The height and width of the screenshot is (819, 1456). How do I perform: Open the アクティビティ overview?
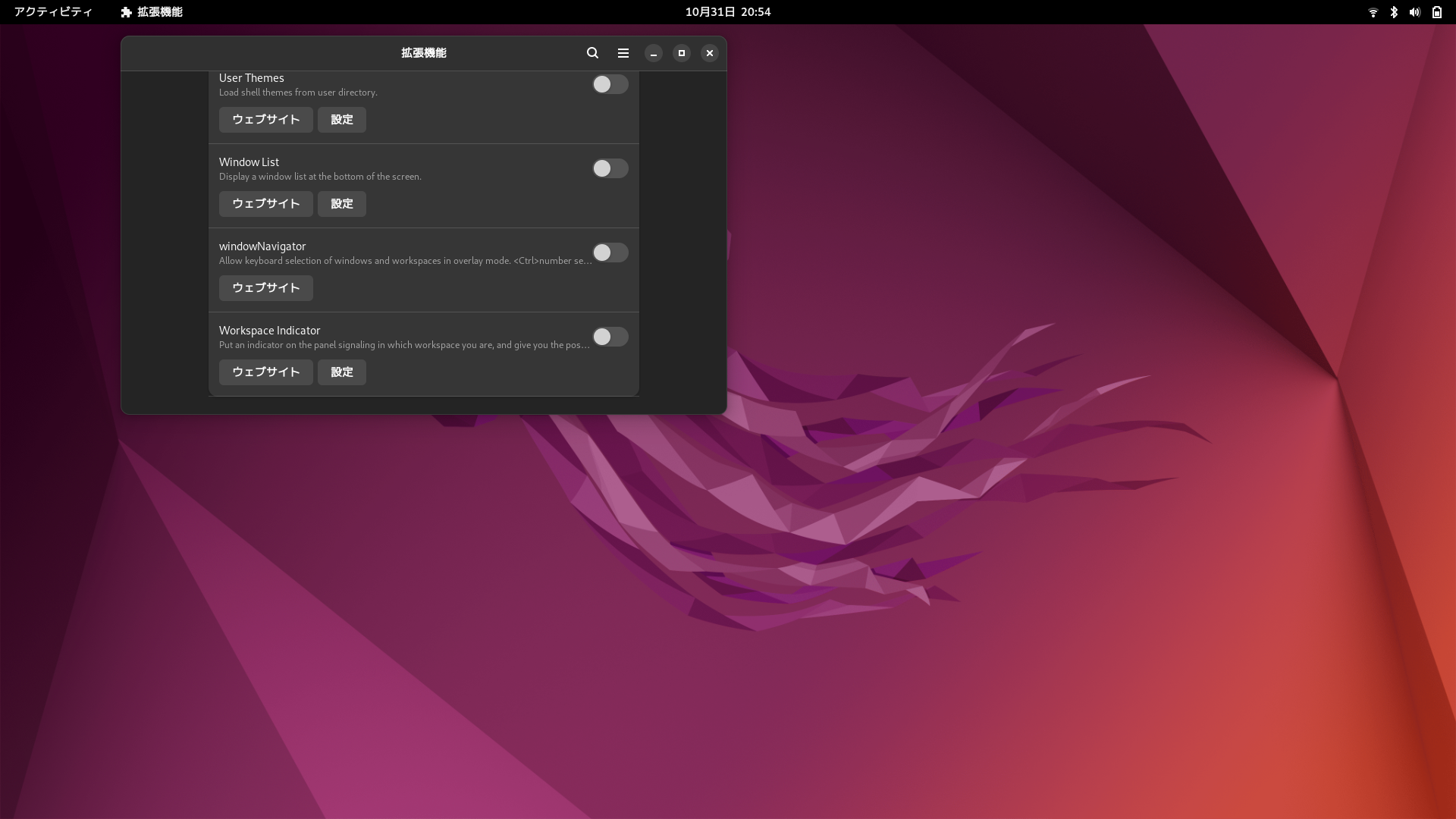pyautogui.click(x=53, y=12)
